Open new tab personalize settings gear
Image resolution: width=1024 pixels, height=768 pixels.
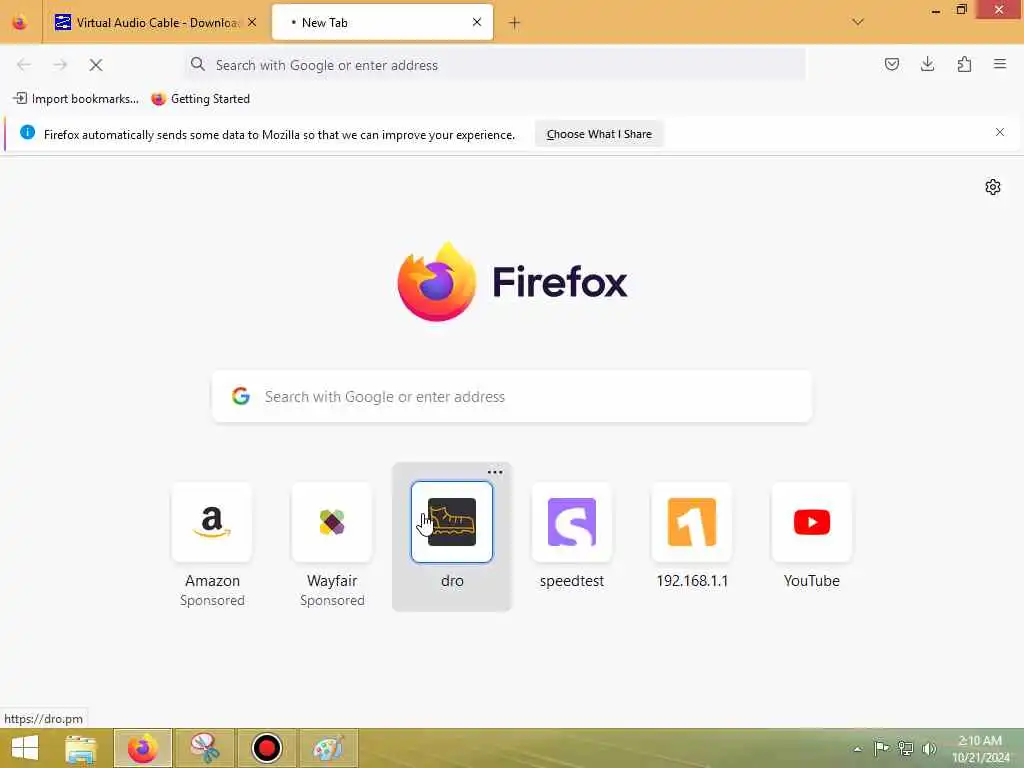point(993,187)
